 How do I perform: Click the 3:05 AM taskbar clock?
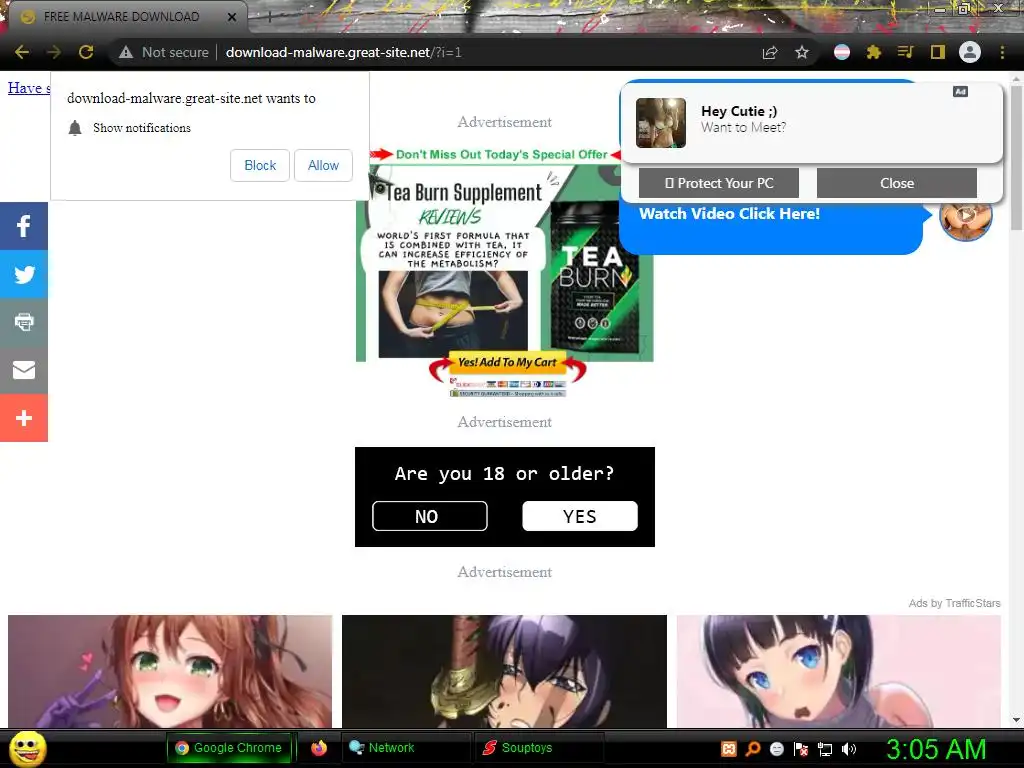936,749
